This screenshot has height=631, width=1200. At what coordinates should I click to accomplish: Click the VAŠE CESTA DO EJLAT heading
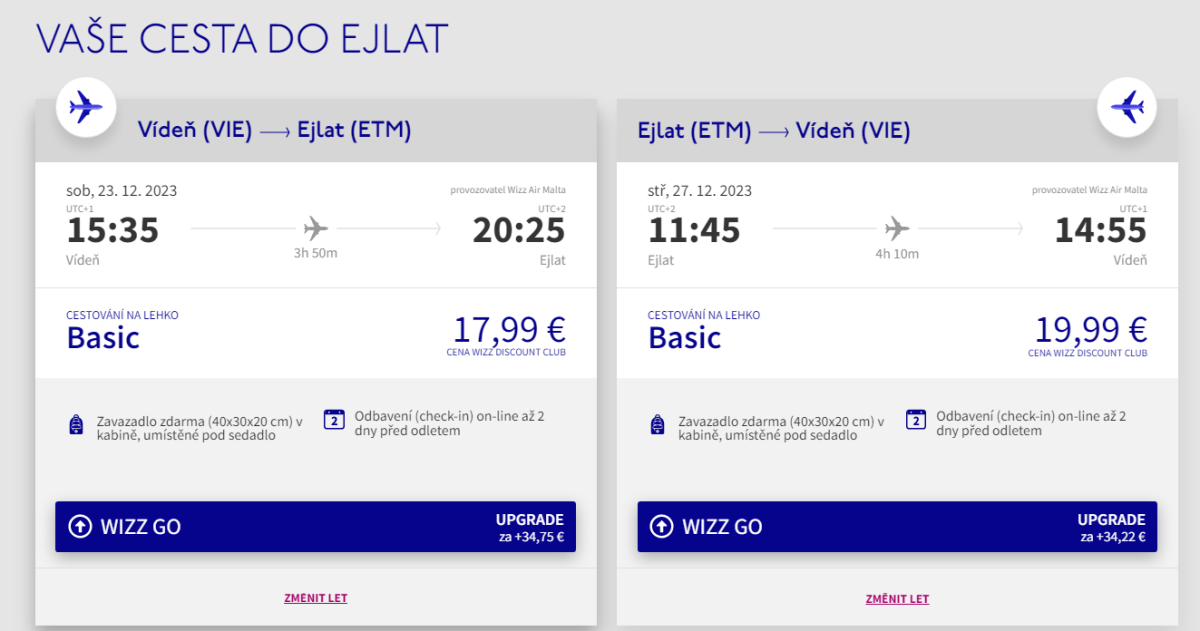tap(242, 37)
